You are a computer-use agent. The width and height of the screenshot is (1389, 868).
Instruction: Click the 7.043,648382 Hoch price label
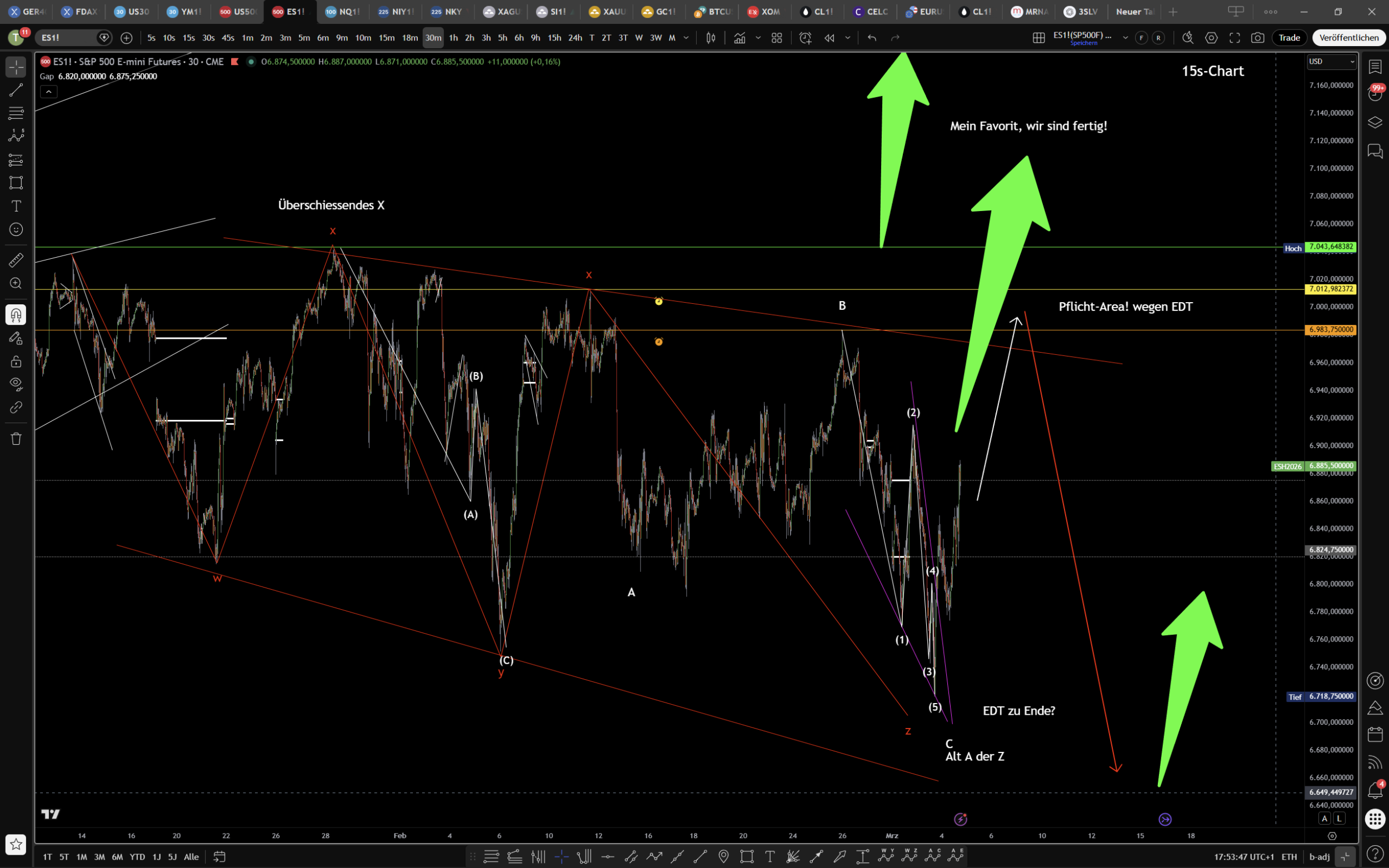[1331, 247]
